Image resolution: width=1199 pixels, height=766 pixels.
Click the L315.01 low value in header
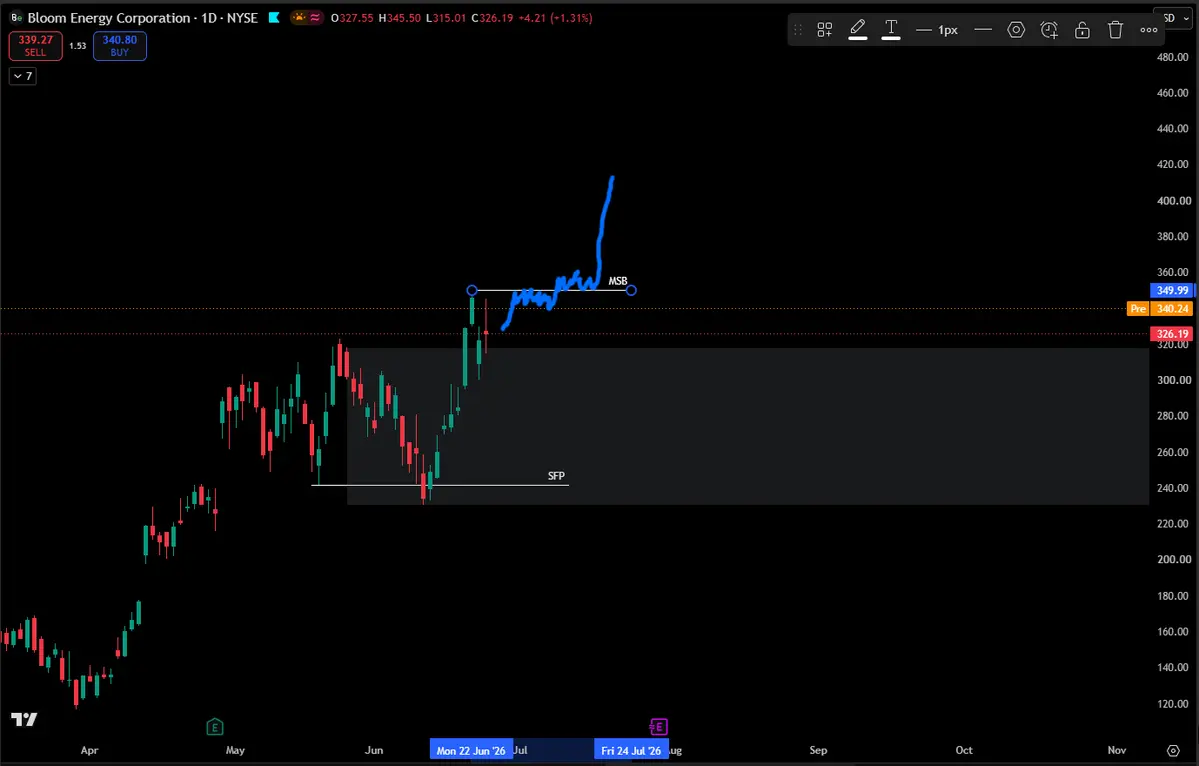pyautogui.click(x=446, y=18)
